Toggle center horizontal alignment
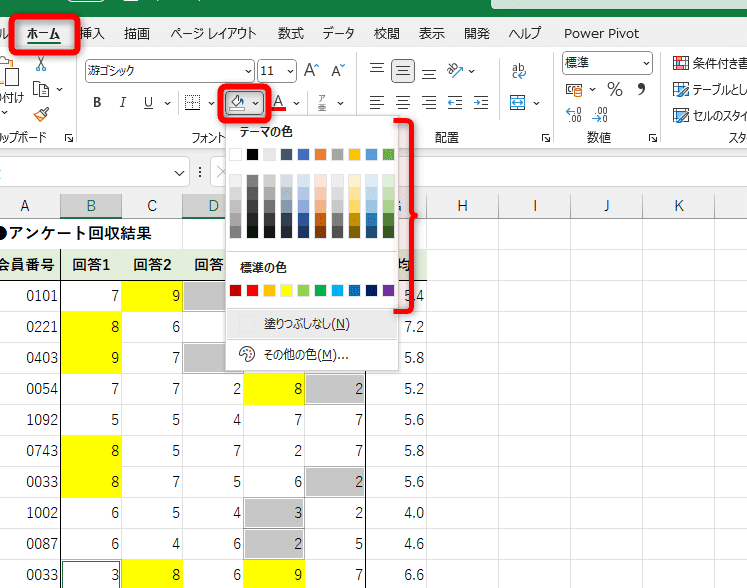Screen dimensions: 747x588 403,102
